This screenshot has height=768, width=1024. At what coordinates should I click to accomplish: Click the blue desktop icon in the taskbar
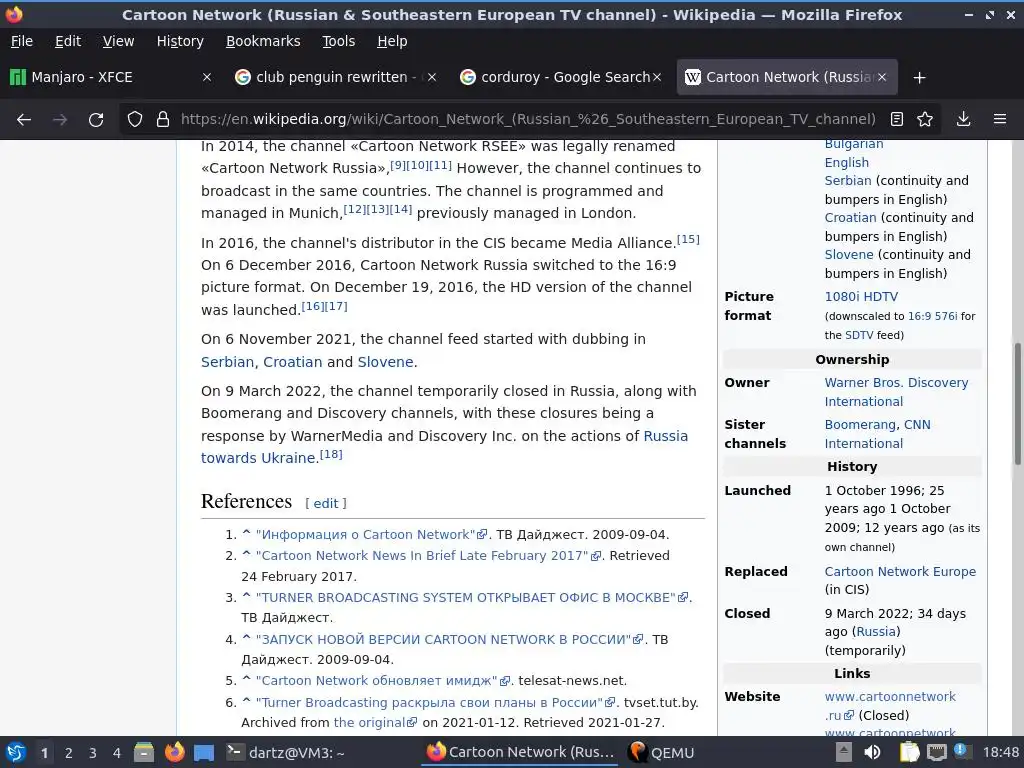pos(204,753)
